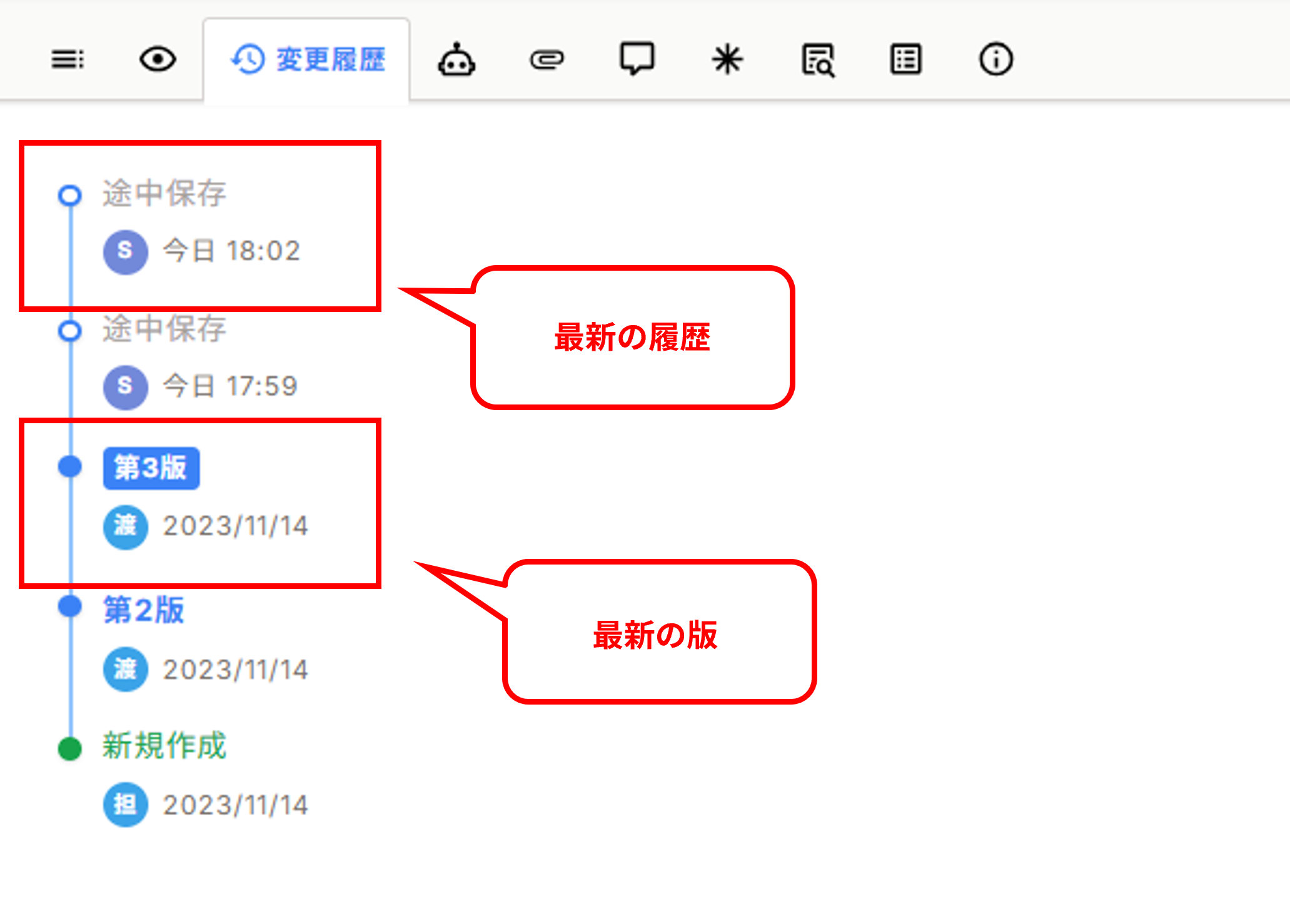Open the 第2版 version link
This screenshot has height=924, width=1290.
[144, 610]
